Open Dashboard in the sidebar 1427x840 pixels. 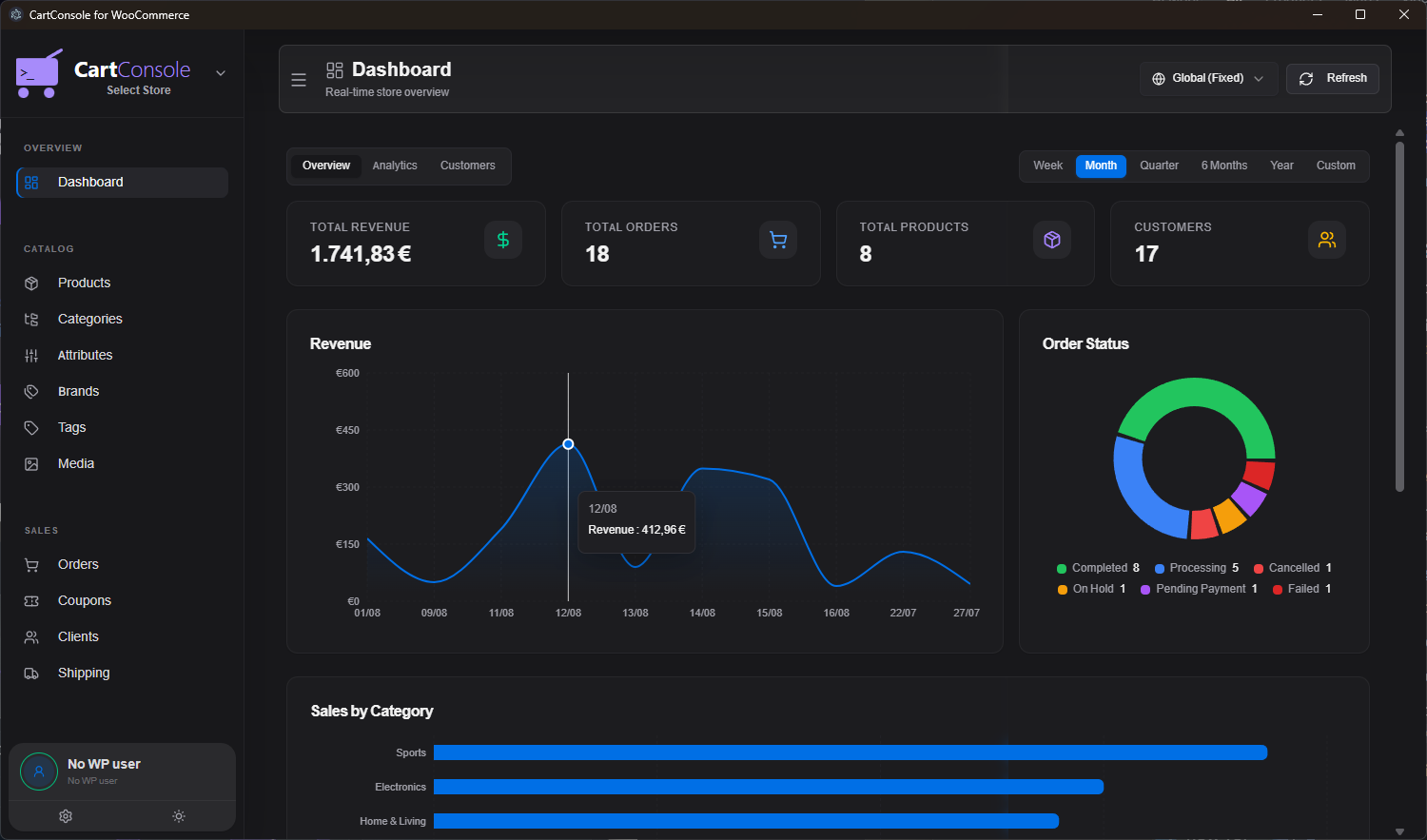coord(122,183)
